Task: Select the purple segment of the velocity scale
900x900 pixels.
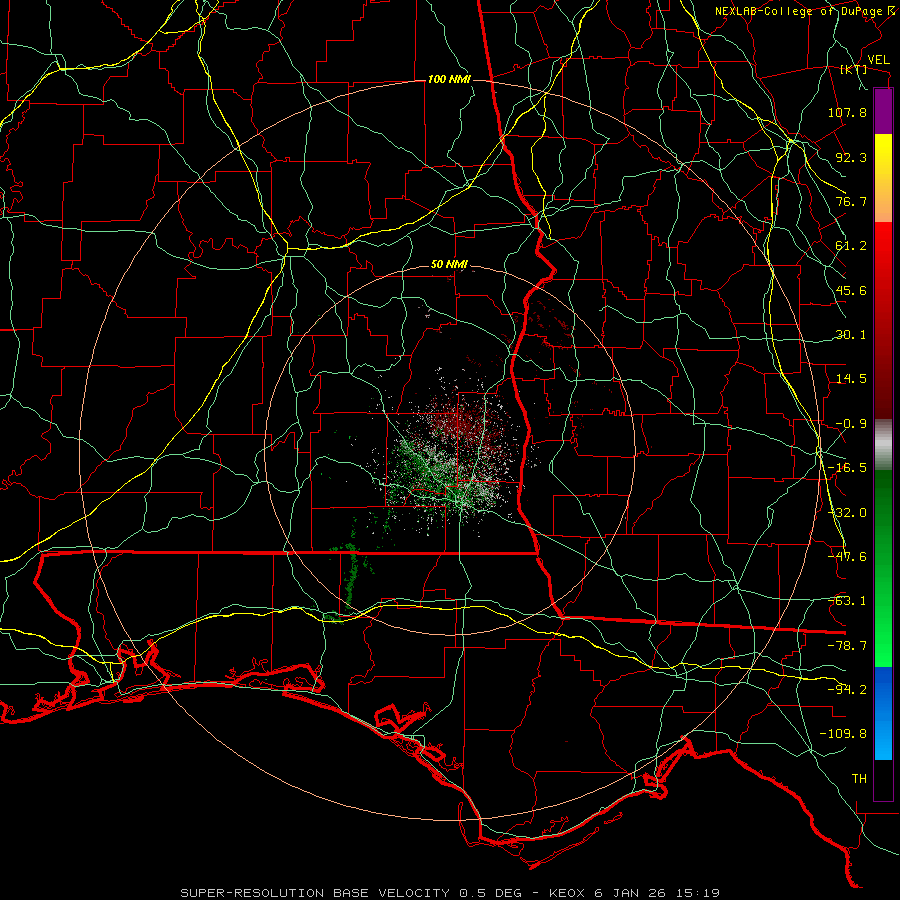Action: (x=883, y=111)
